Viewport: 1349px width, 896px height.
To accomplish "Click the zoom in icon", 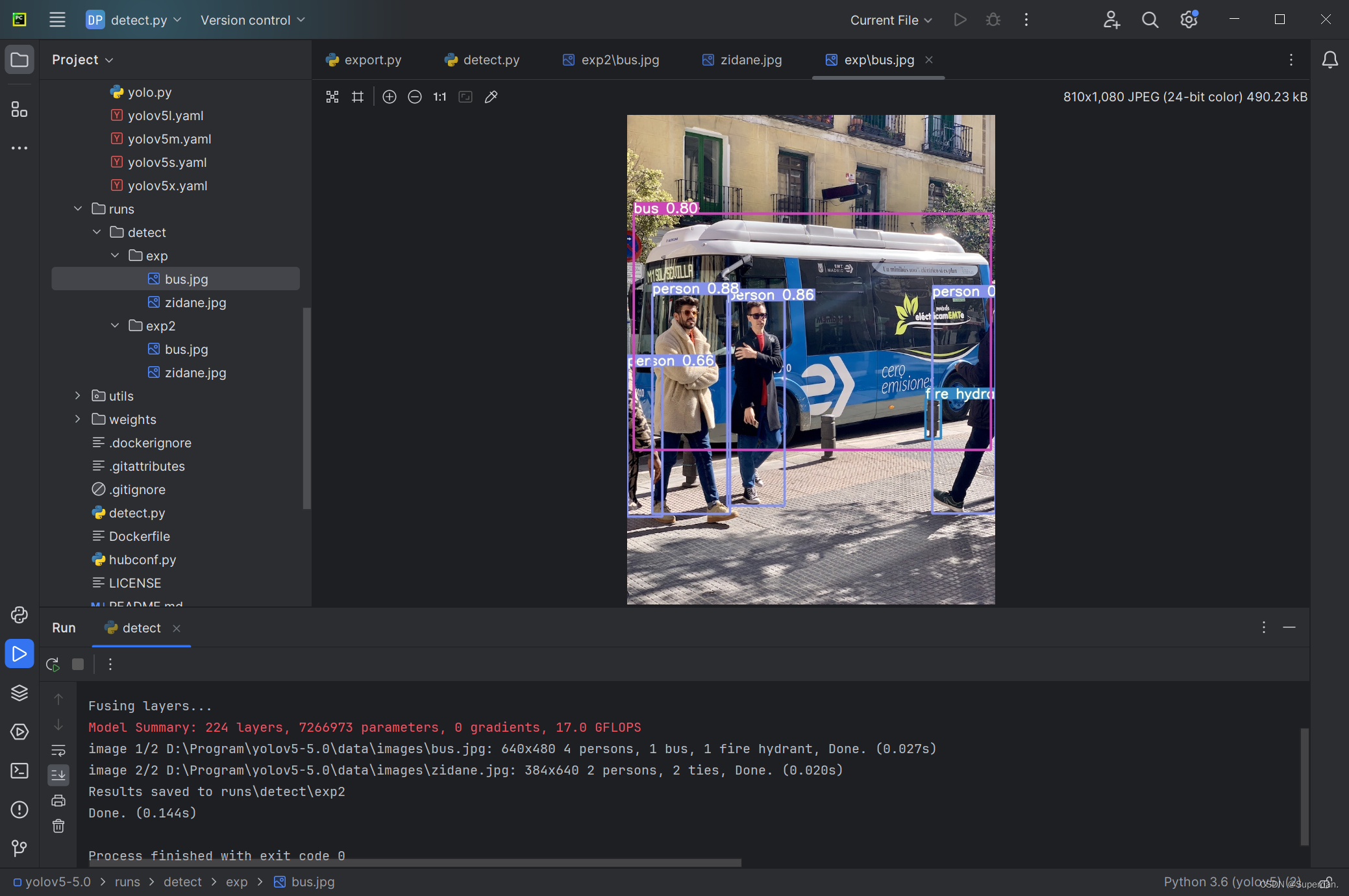I will point(390,97).
